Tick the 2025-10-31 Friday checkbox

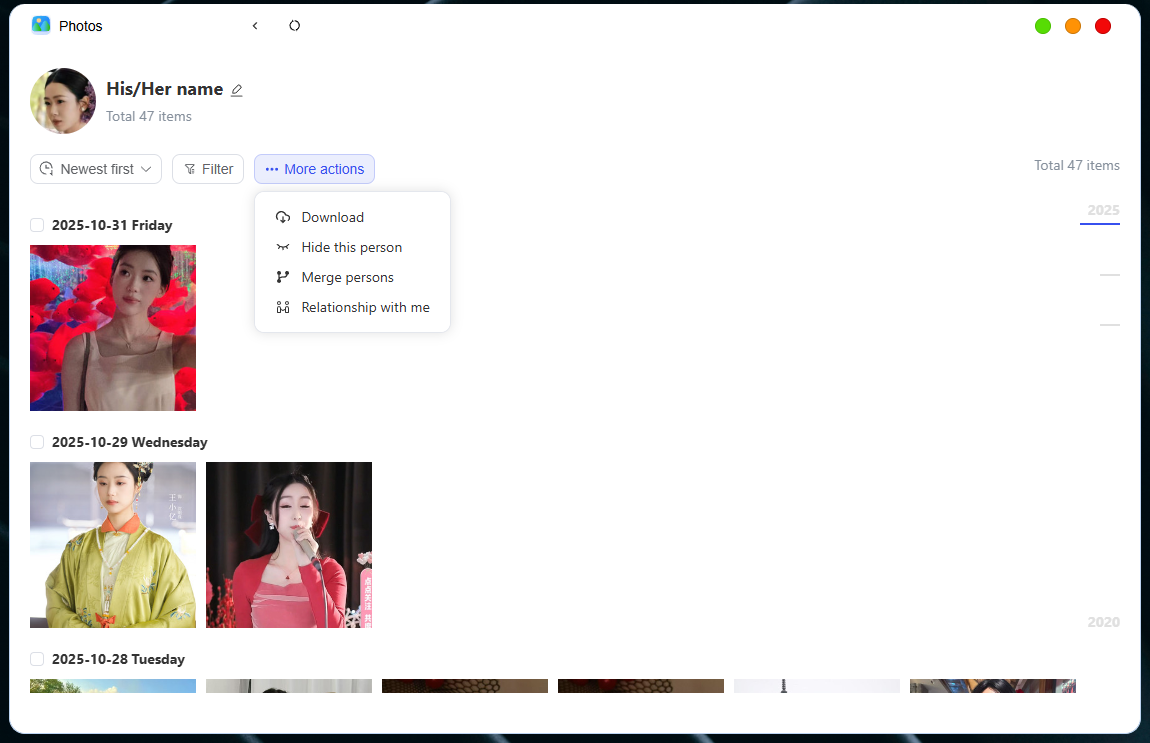37,225
